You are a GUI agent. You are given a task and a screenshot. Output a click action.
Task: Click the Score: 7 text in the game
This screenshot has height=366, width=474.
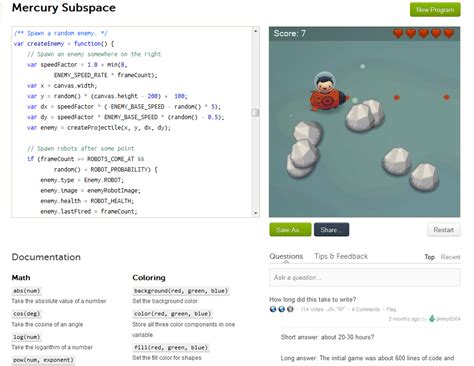(x=289, y=33)
